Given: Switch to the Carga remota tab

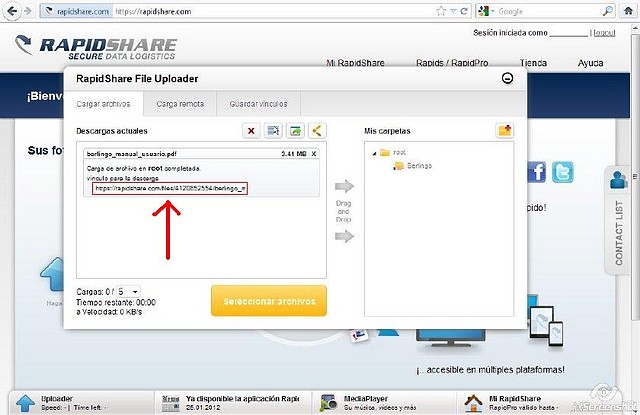Looking at the screenshot, I should [x=180, y=104].
